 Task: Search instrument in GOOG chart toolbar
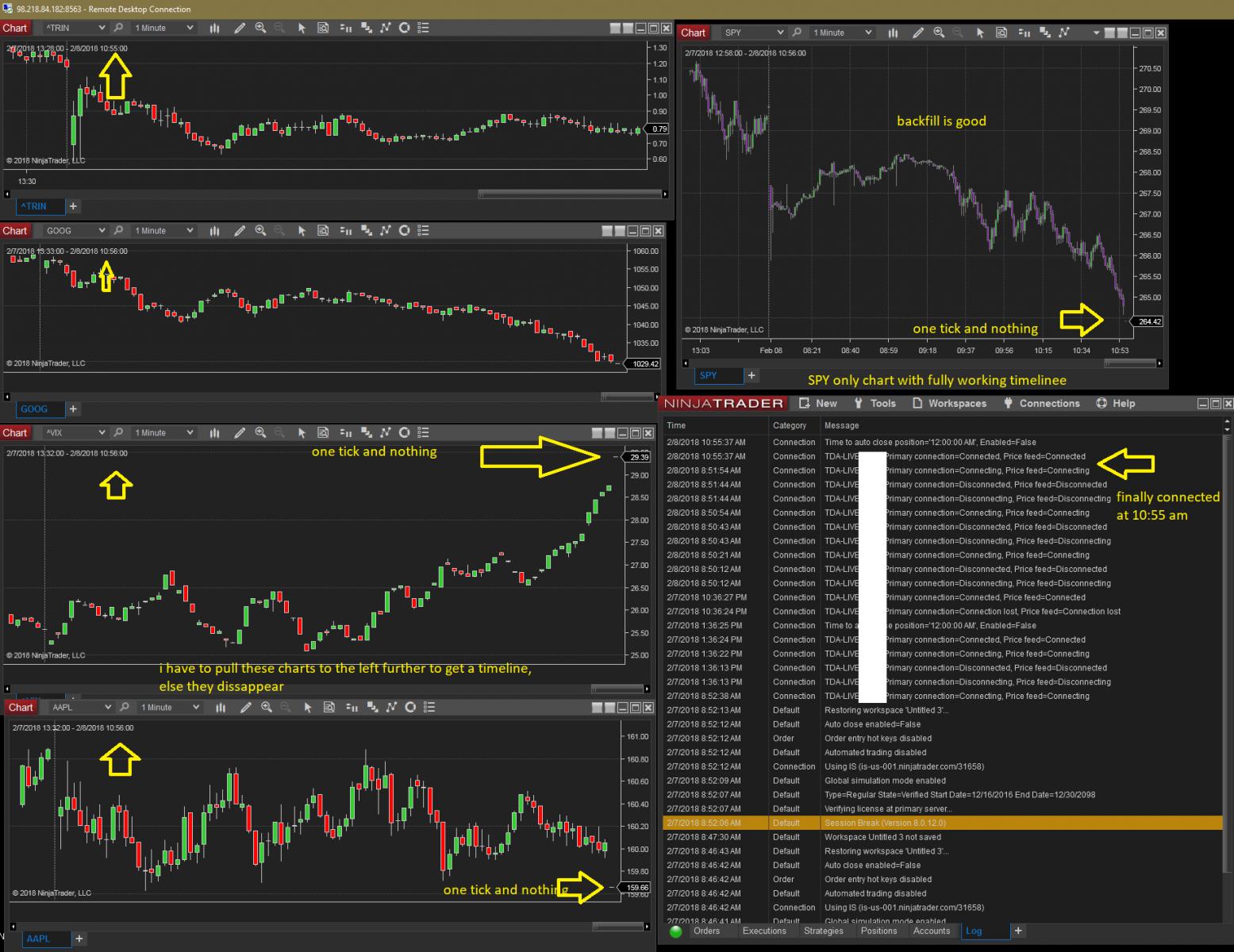(x=118, y=231)
